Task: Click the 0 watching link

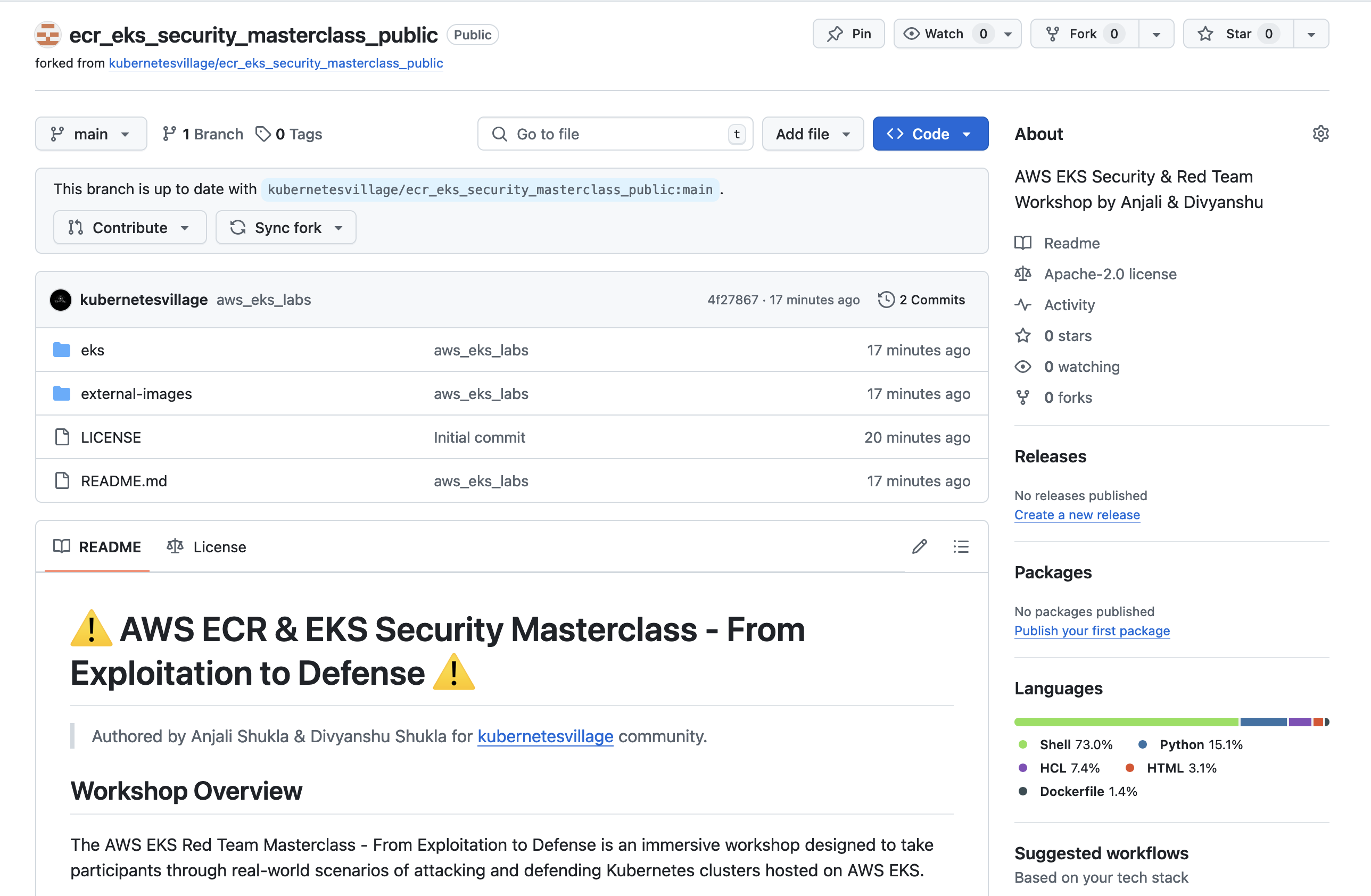Action: pos(1081,367)
